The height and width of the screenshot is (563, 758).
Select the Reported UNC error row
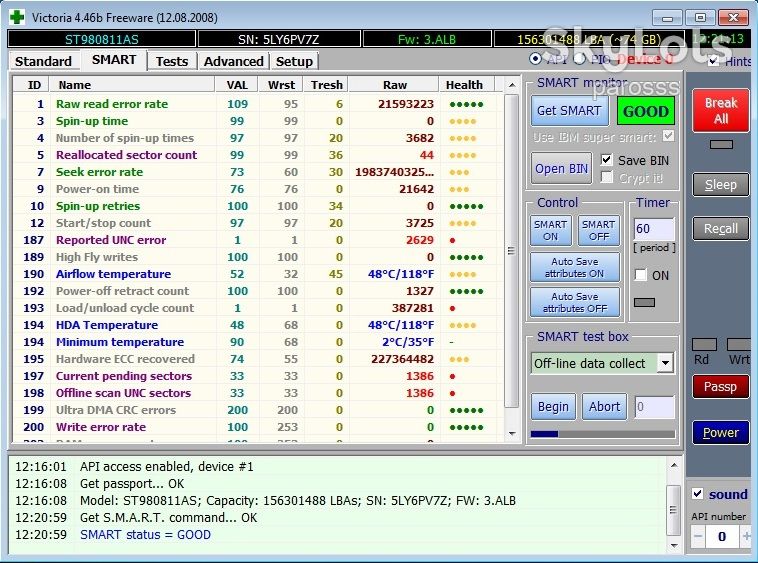pos(258,240)
